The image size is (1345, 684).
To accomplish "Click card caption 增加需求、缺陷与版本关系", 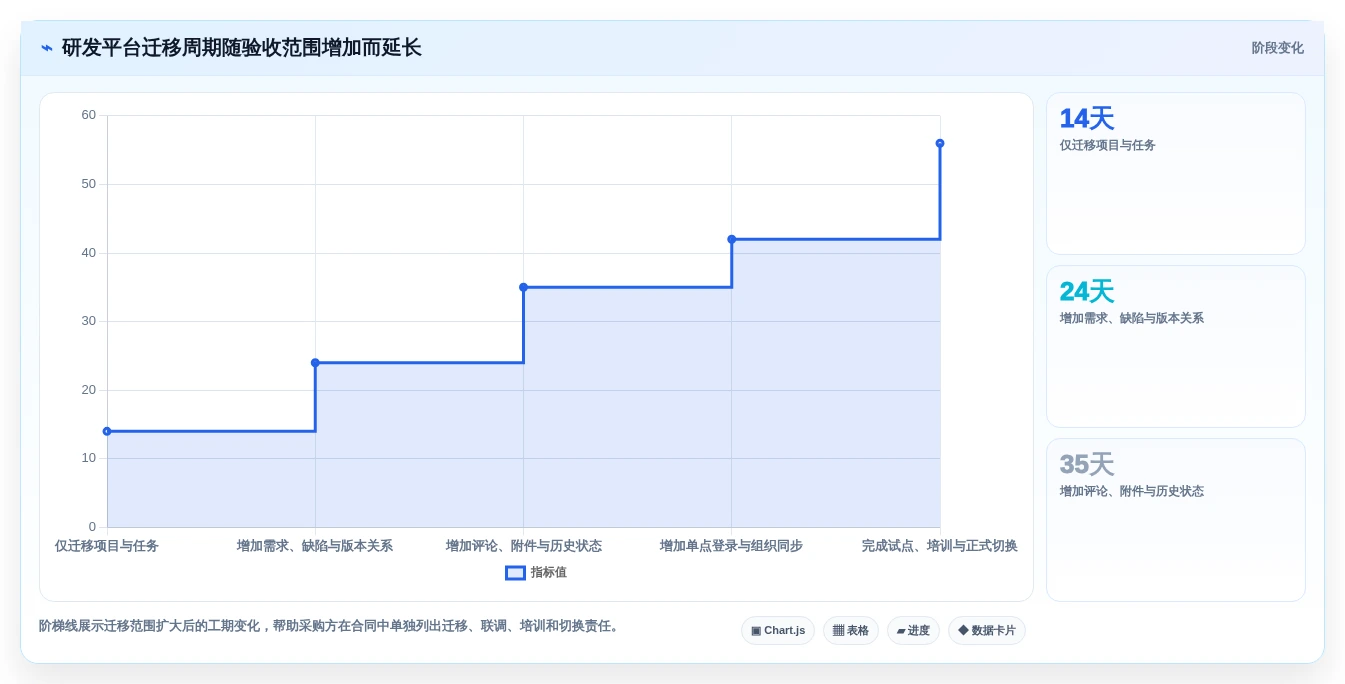I will tap(1132, 318).
